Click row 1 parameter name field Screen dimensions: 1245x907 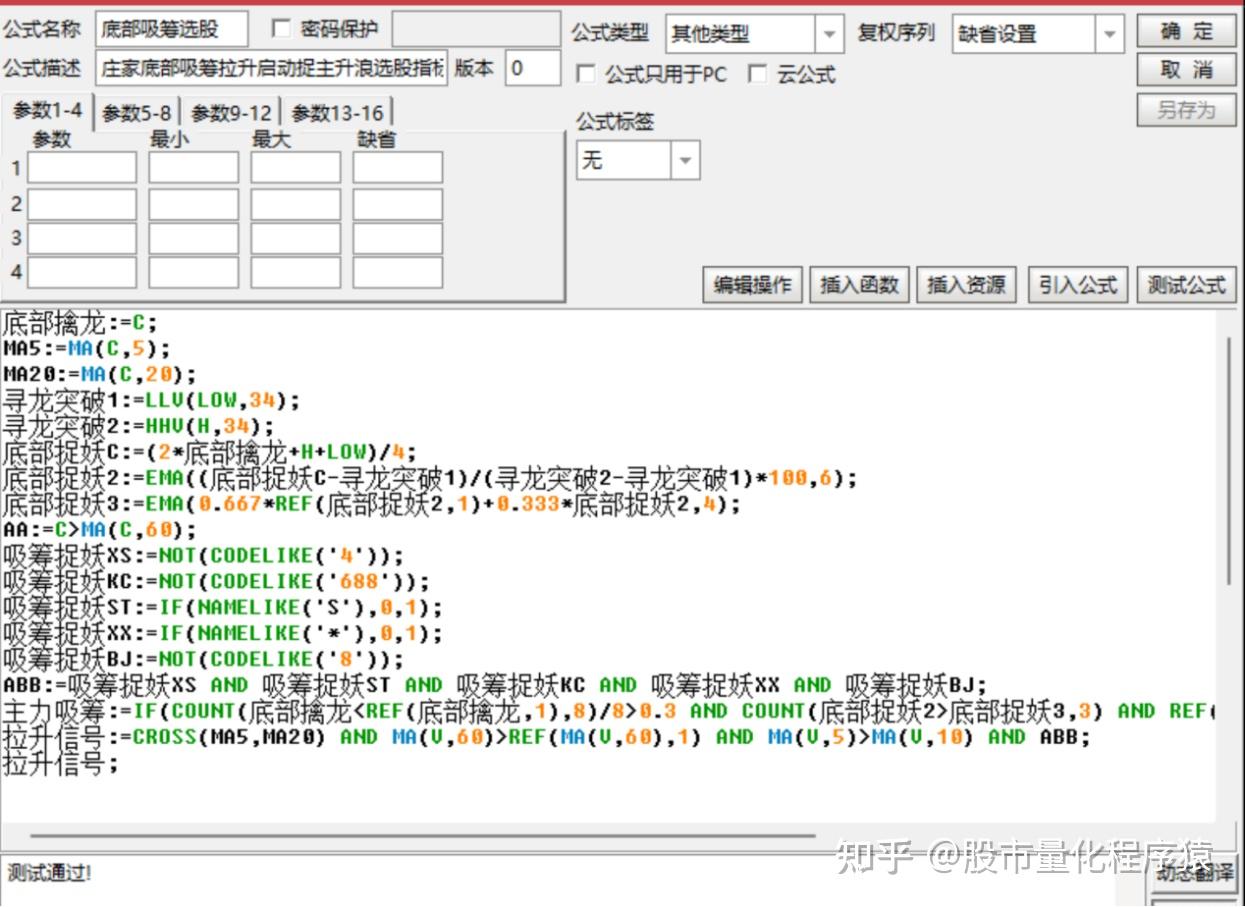click(82, 168)
